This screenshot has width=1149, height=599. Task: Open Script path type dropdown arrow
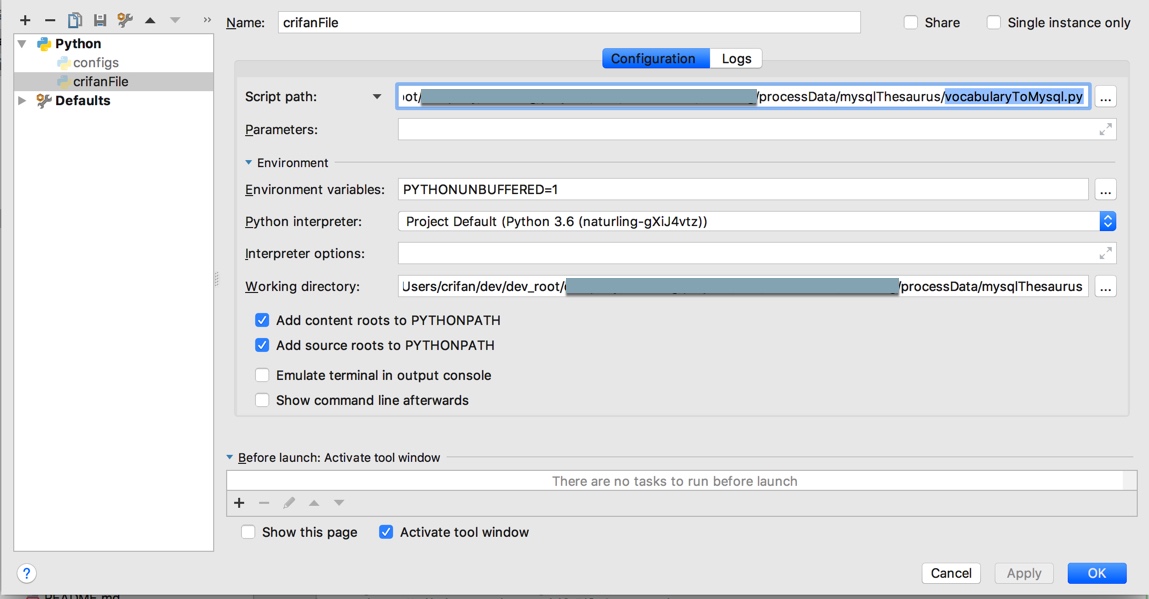[377, 97]
